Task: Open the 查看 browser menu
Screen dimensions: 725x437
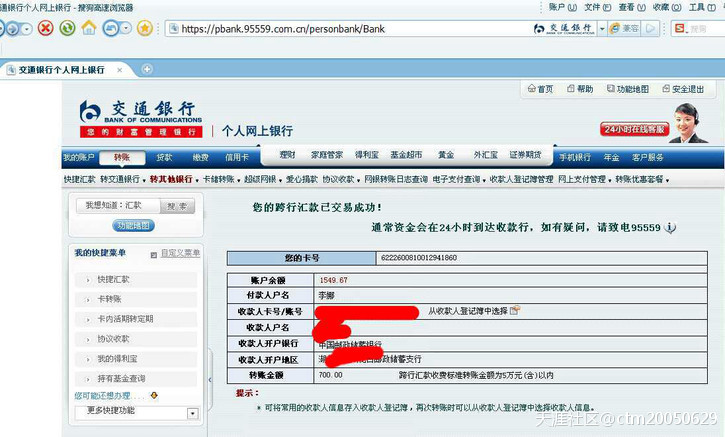Action: (x=632, y=7)
